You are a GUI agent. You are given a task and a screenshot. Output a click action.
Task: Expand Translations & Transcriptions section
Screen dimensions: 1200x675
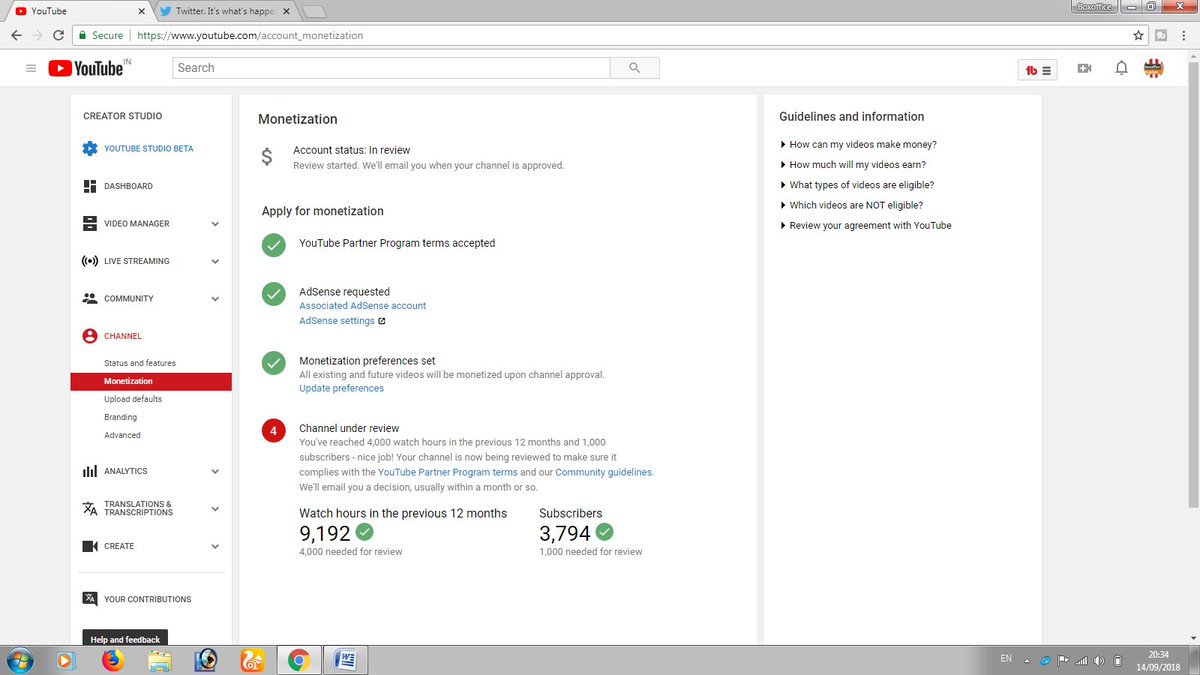[x=215, y=508]
